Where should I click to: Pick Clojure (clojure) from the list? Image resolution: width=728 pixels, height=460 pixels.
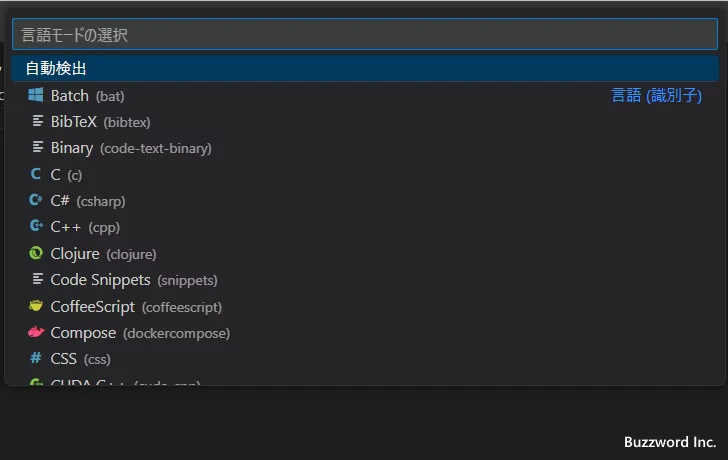(365, 253)
